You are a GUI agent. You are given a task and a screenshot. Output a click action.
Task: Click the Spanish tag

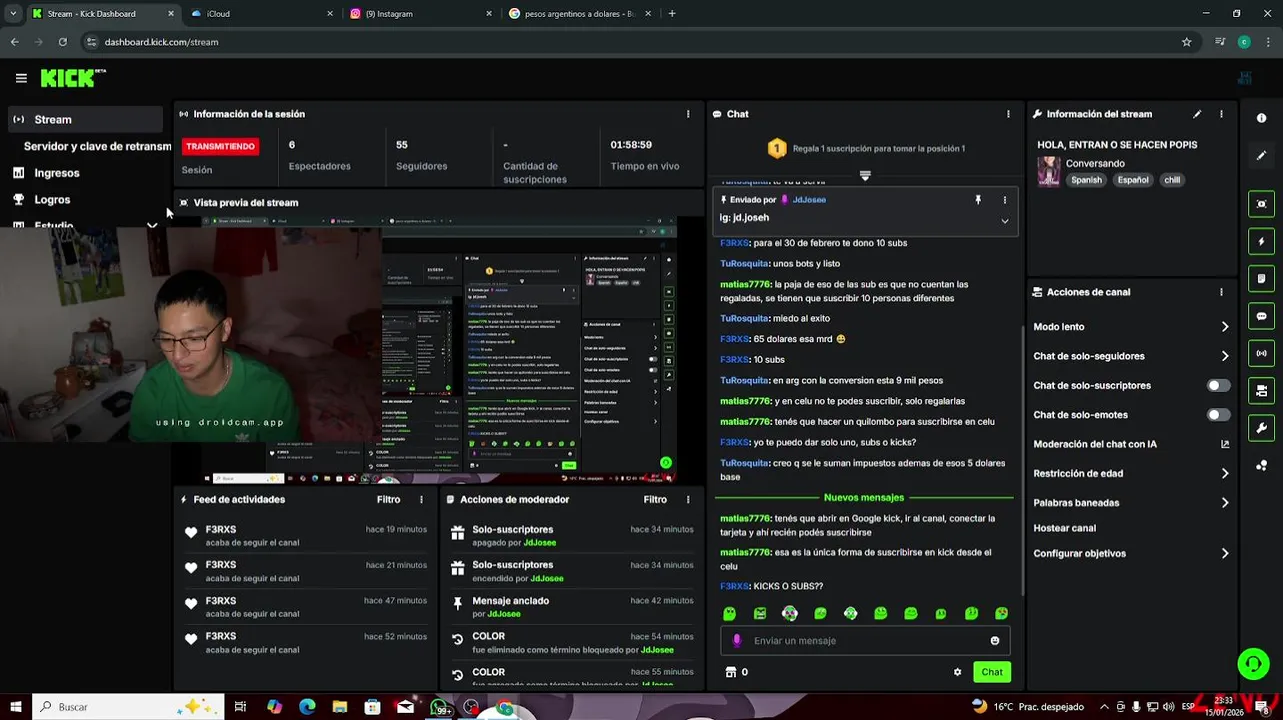pyautogui.click(x=1086, y=181)
